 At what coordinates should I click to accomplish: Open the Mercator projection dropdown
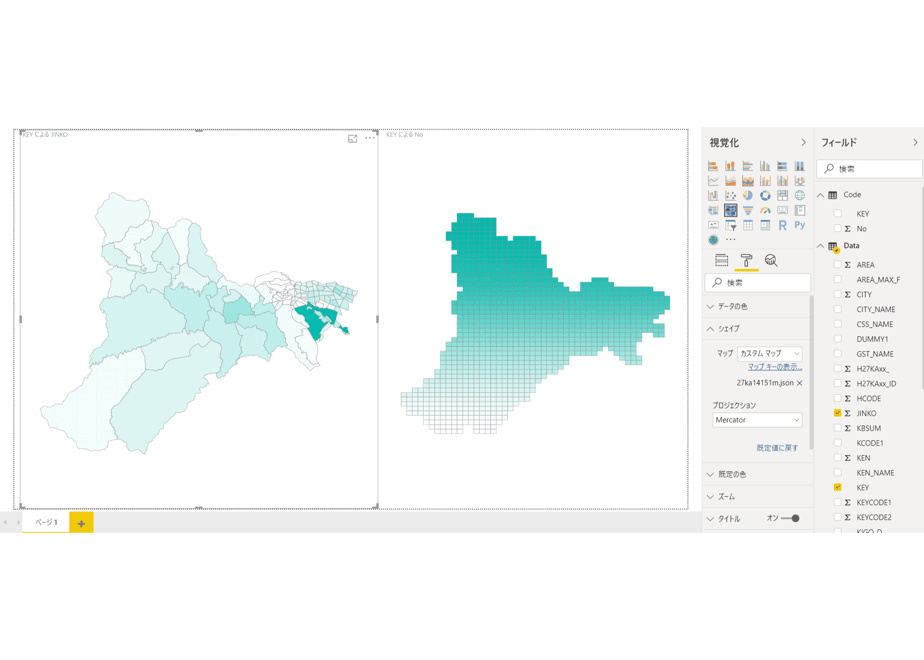click(x=757, y=420)
